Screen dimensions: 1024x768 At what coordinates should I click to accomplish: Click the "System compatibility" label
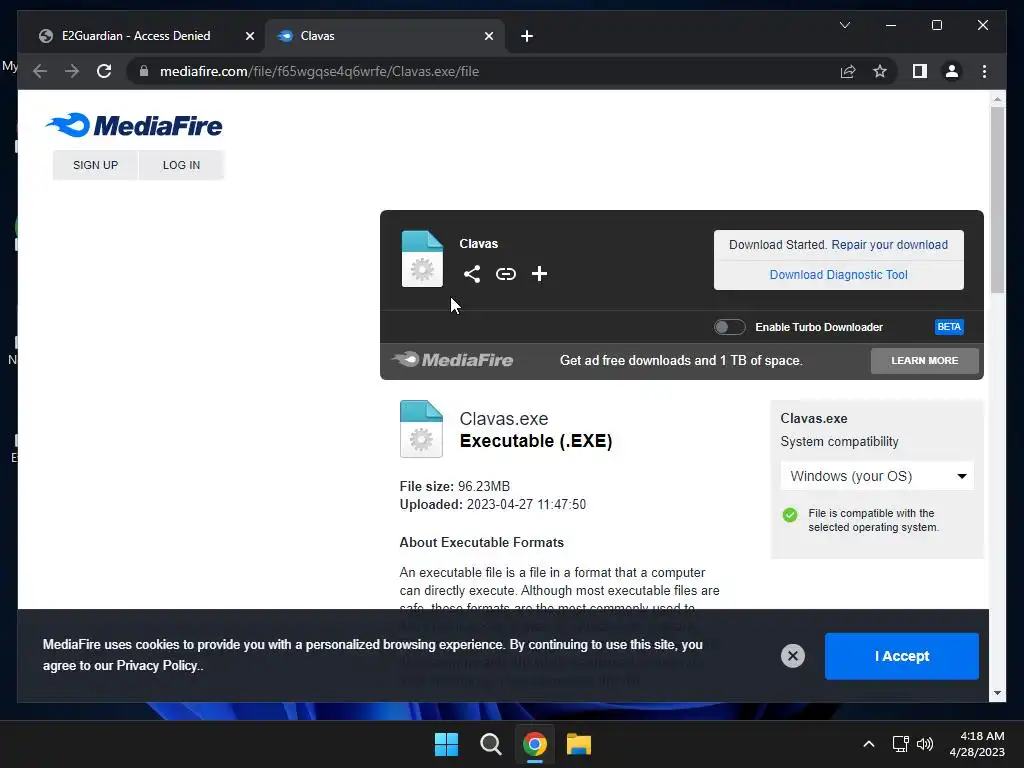pos(839,441)
